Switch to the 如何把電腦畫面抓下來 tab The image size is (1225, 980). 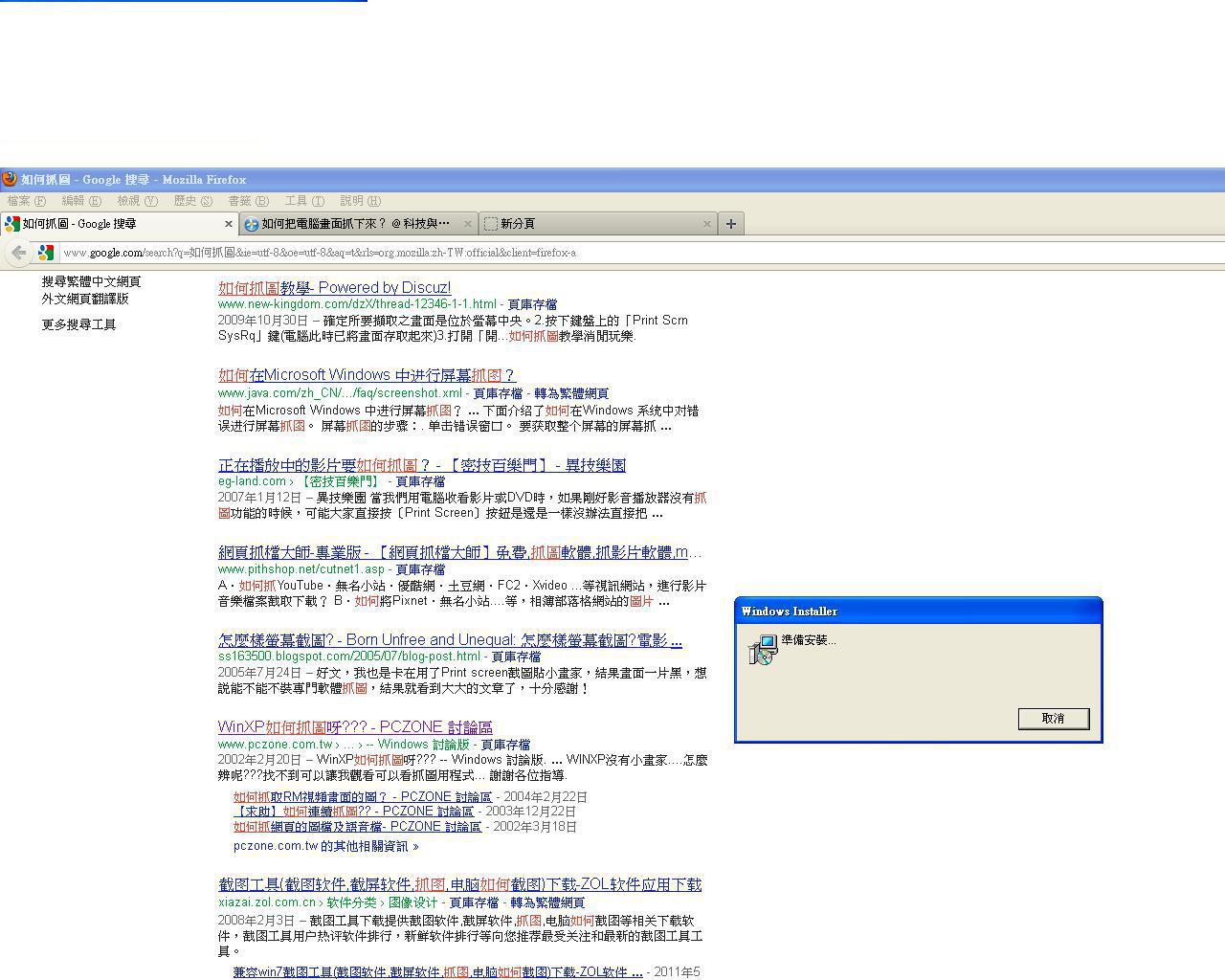tap(359, 224)
